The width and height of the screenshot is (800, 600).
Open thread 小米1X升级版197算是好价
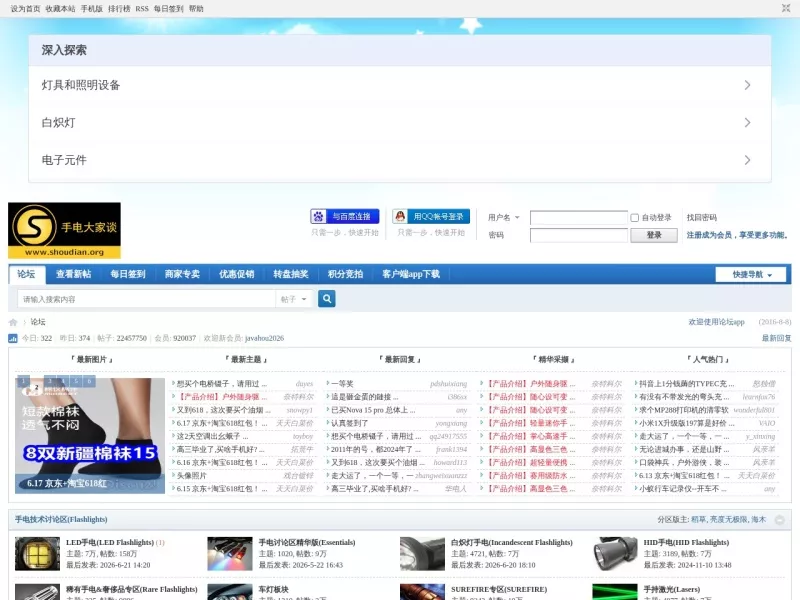[x=687, y=423]
